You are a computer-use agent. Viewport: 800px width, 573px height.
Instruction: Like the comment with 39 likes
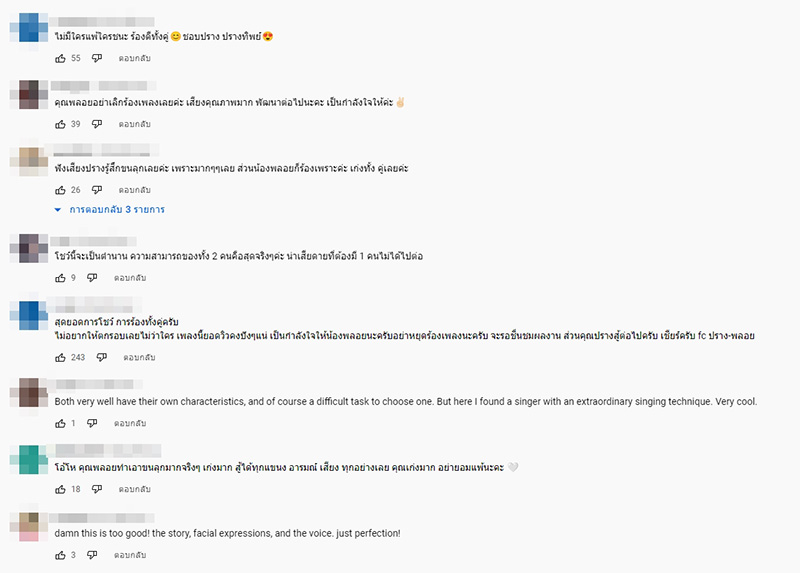(60, 124)
